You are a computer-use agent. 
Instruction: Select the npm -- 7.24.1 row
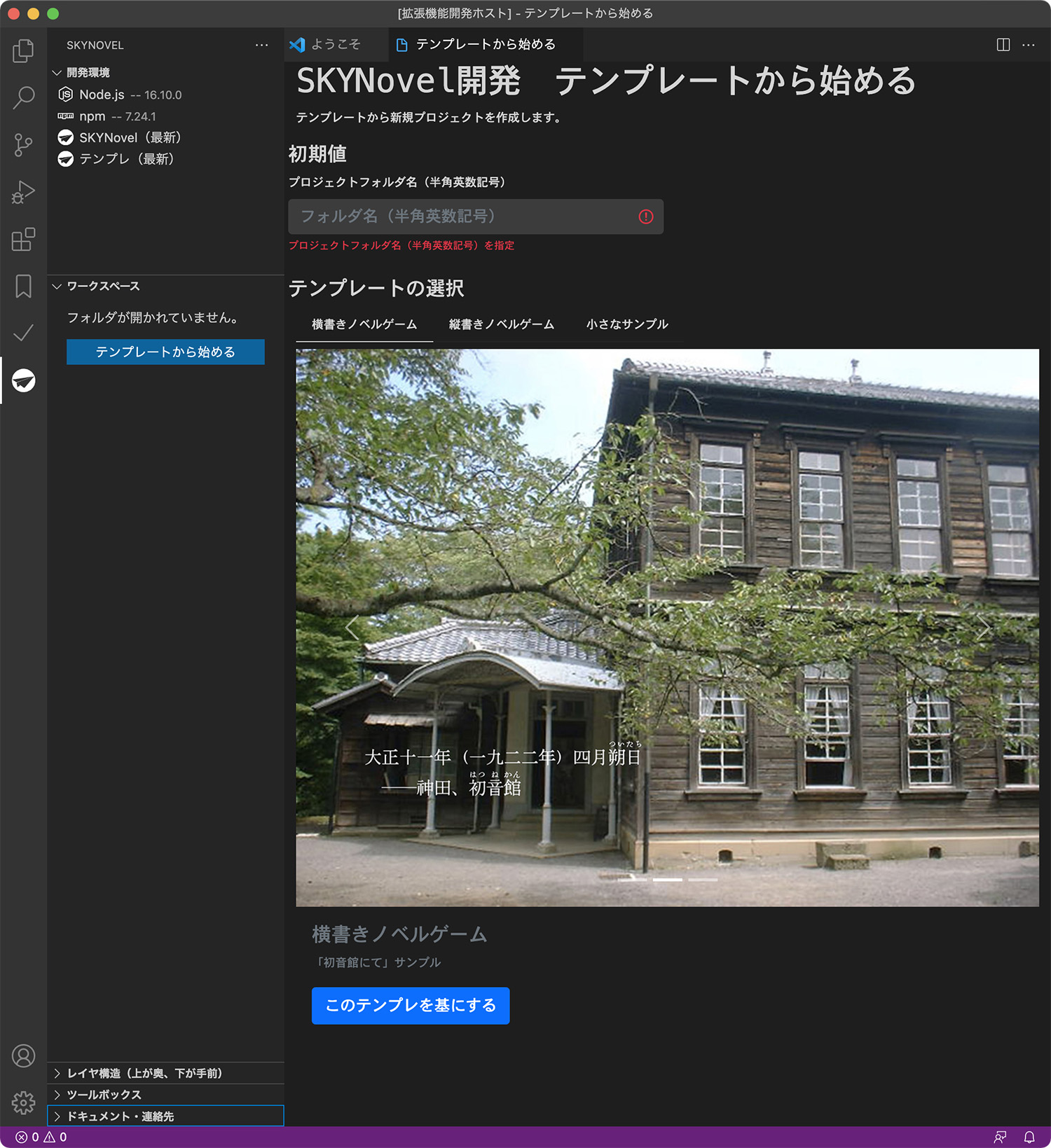[165, 116]
